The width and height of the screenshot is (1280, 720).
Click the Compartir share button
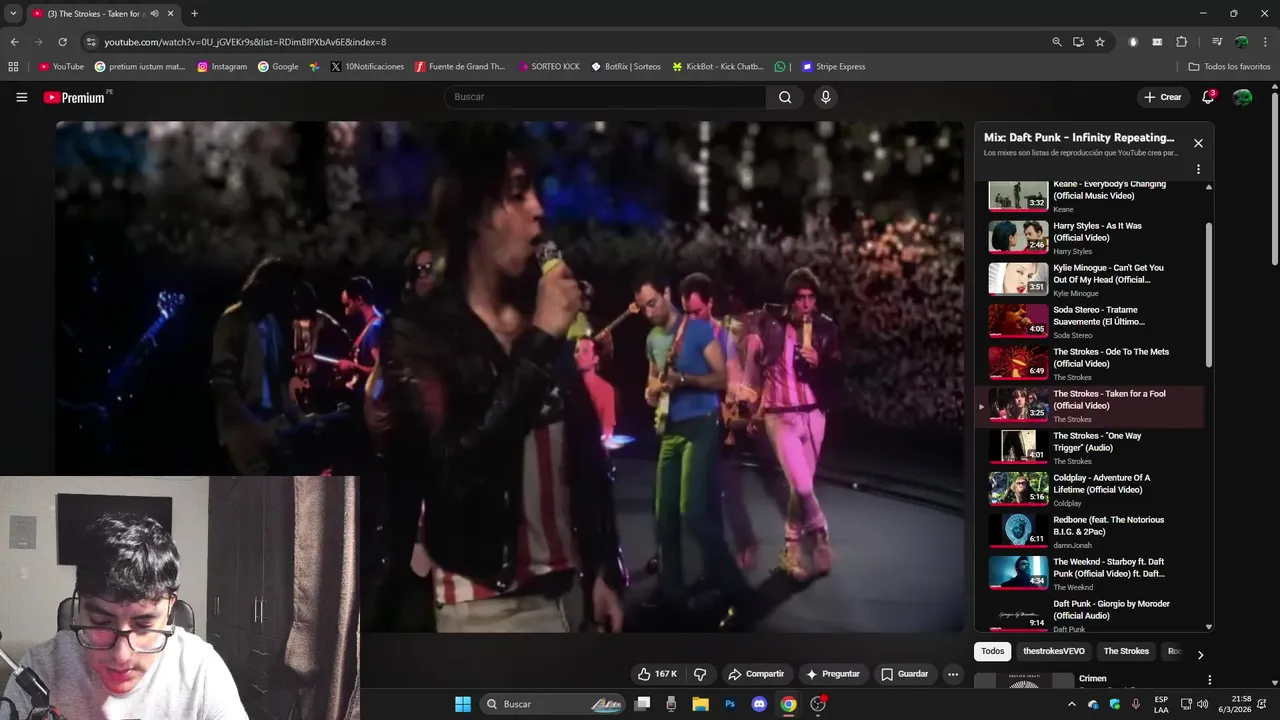tap(756, 674)
